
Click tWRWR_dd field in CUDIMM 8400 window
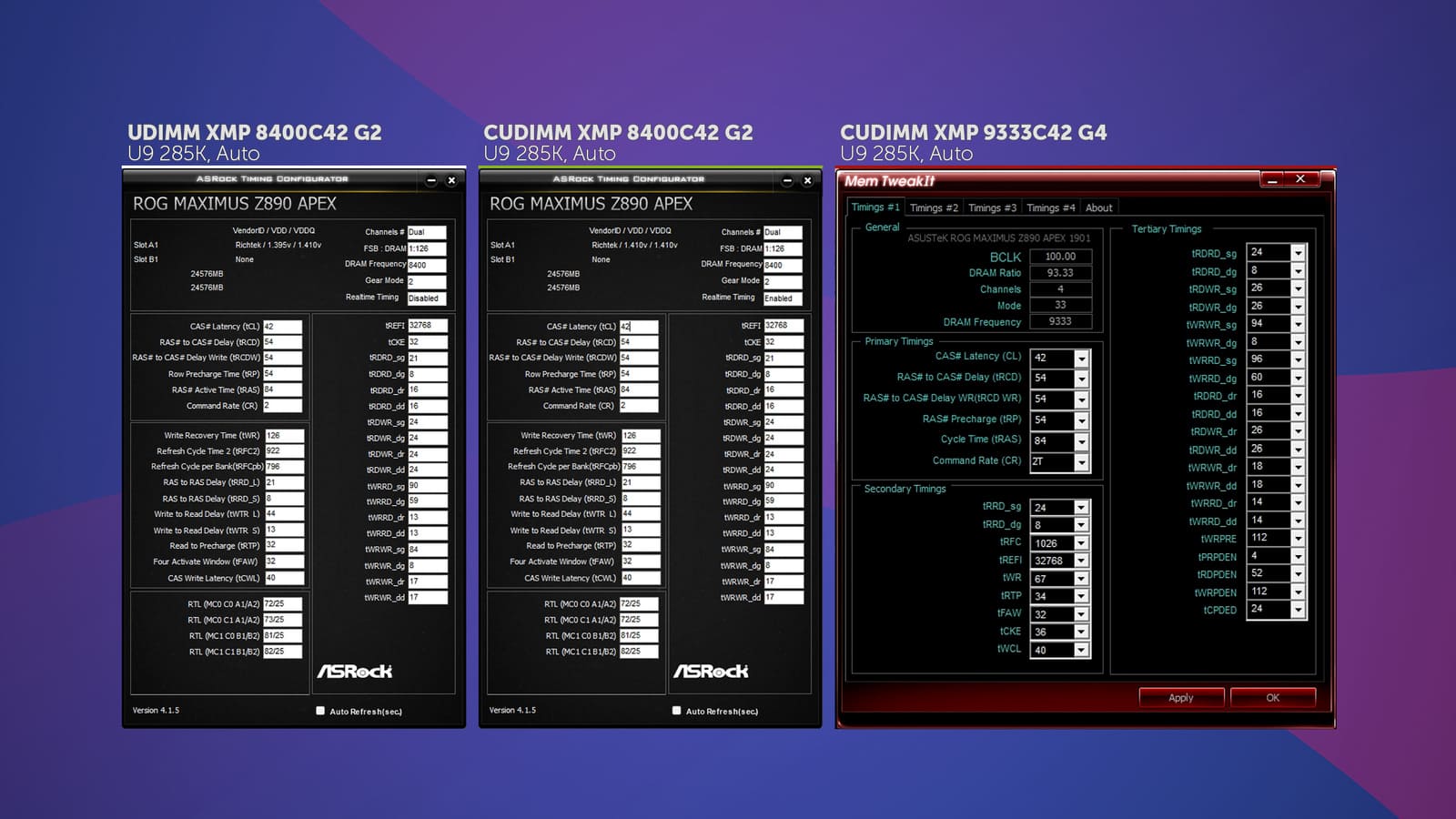tap(784, 598)
